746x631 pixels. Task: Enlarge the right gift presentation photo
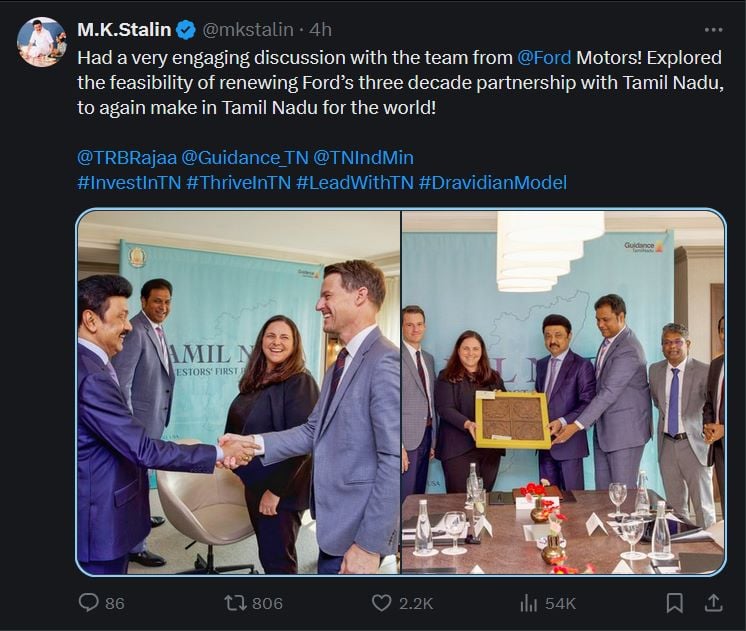coord(563,392)
